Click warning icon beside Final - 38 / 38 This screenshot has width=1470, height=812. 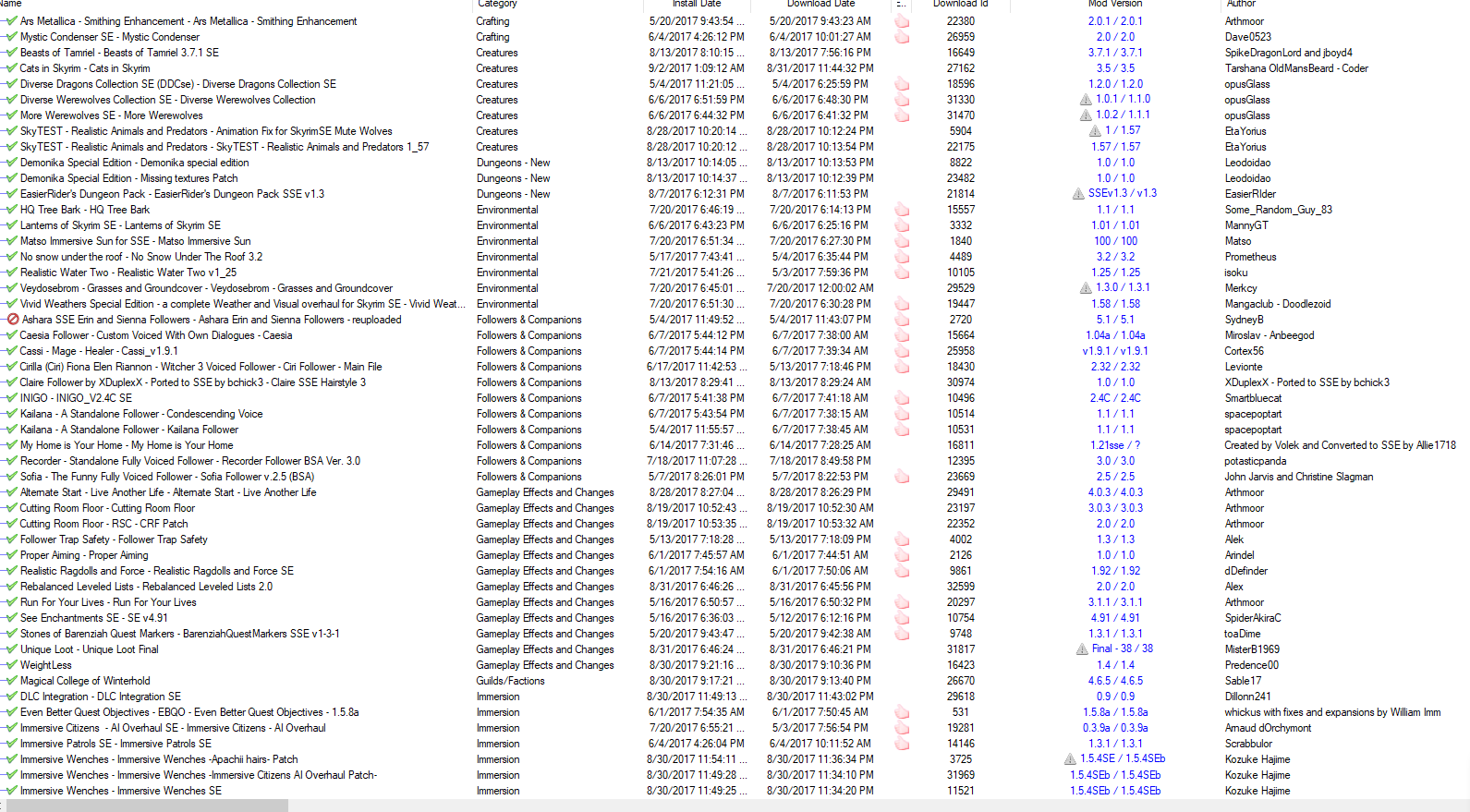click(1082, 649)
